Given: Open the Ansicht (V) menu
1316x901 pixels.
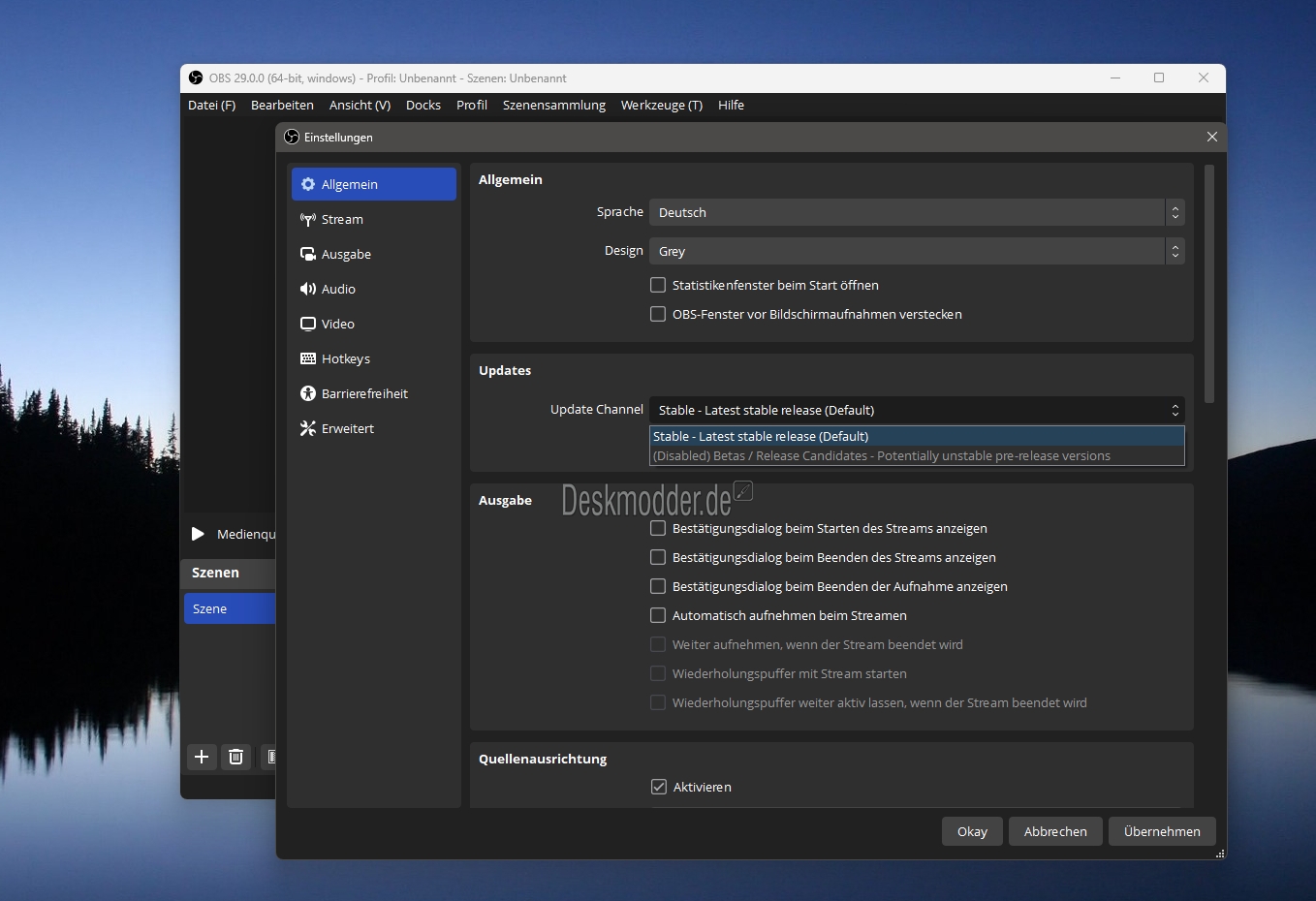Looking at the screenshot, I should (360, 105).
